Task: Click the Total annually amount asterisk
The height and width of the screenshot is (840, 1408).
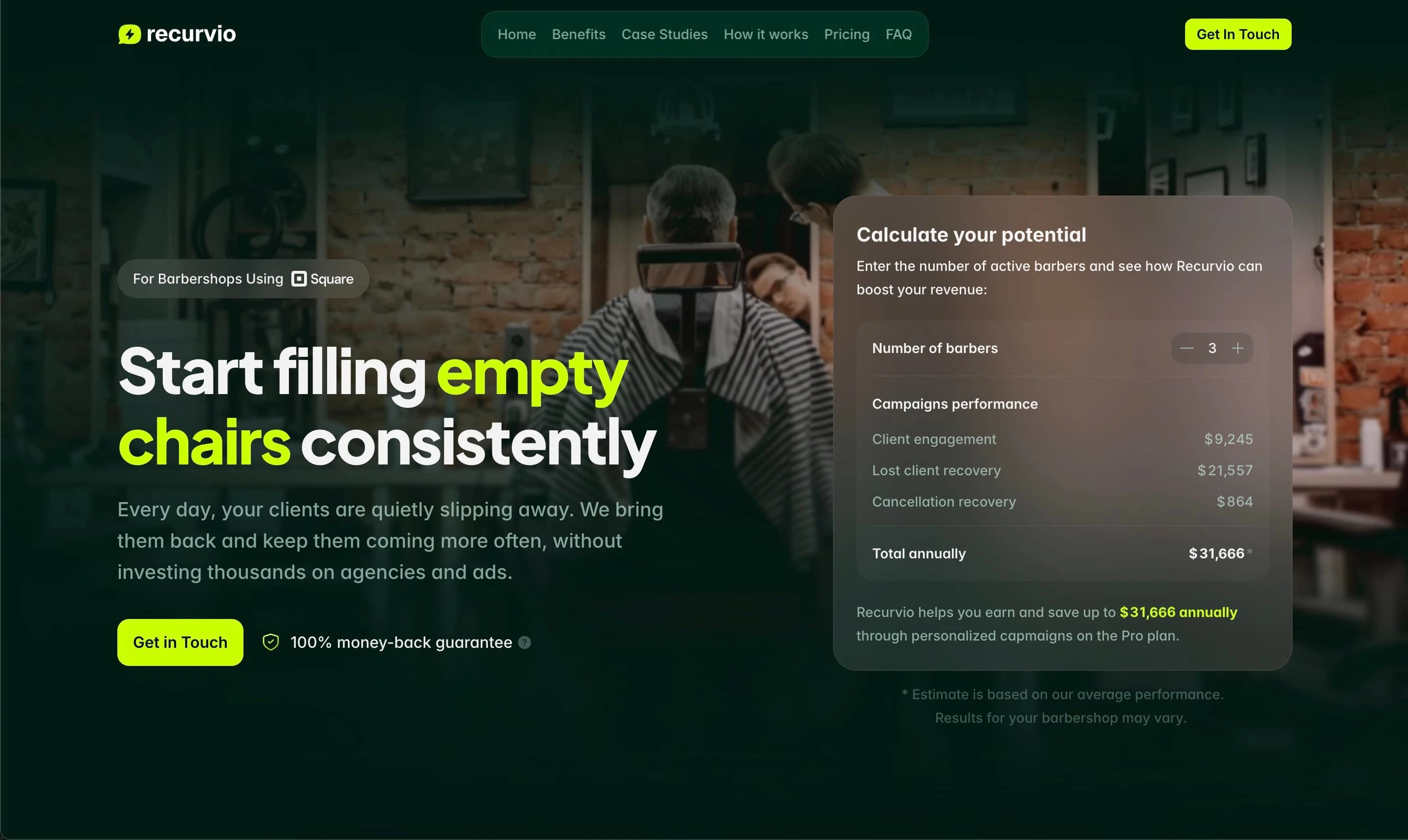Action: coord(1250,552)
